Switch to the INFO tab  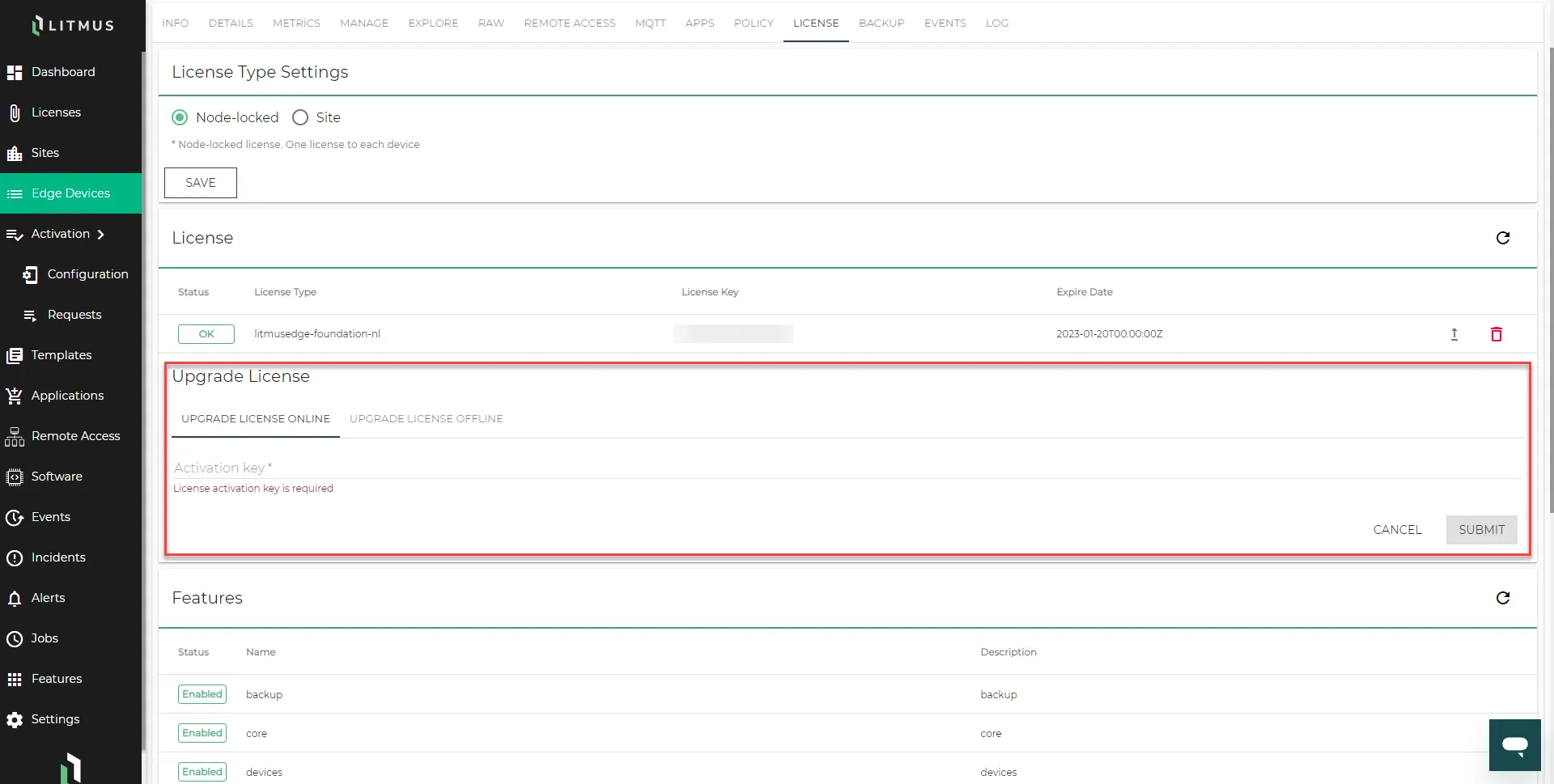pyautogui.click(x=176, y=23)
